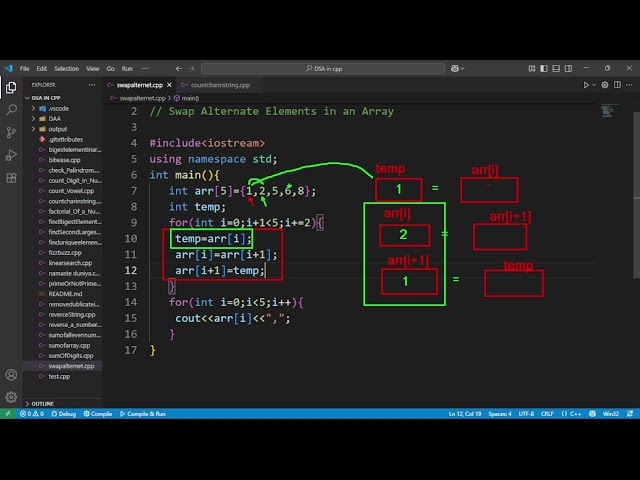
Task: Open bitwase.cpp in explorer
Action: pyautogui.click(x=64, y=160)
